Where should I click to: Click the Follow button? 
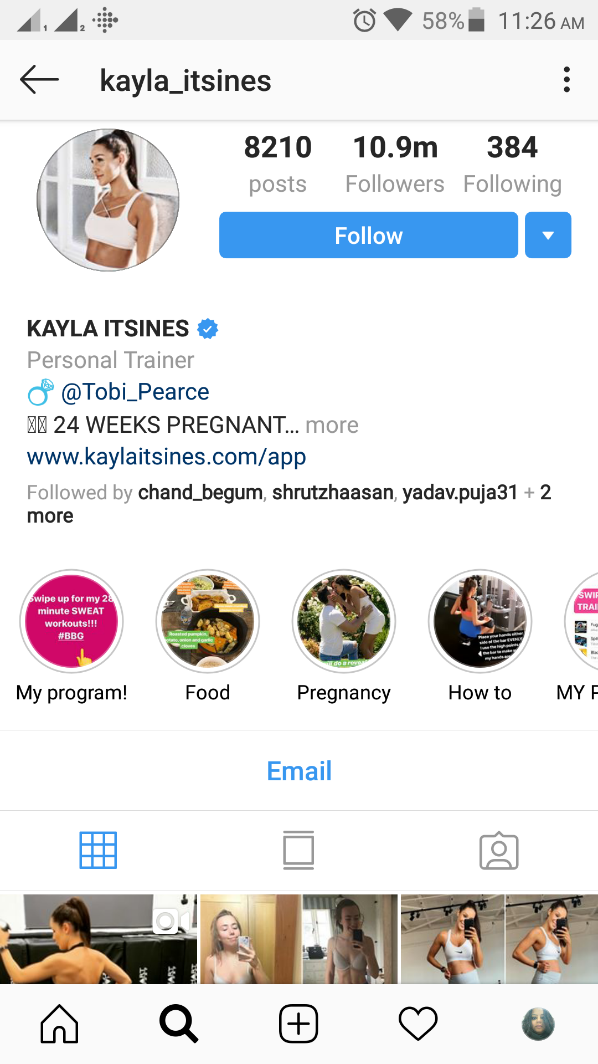click(369, 235)
